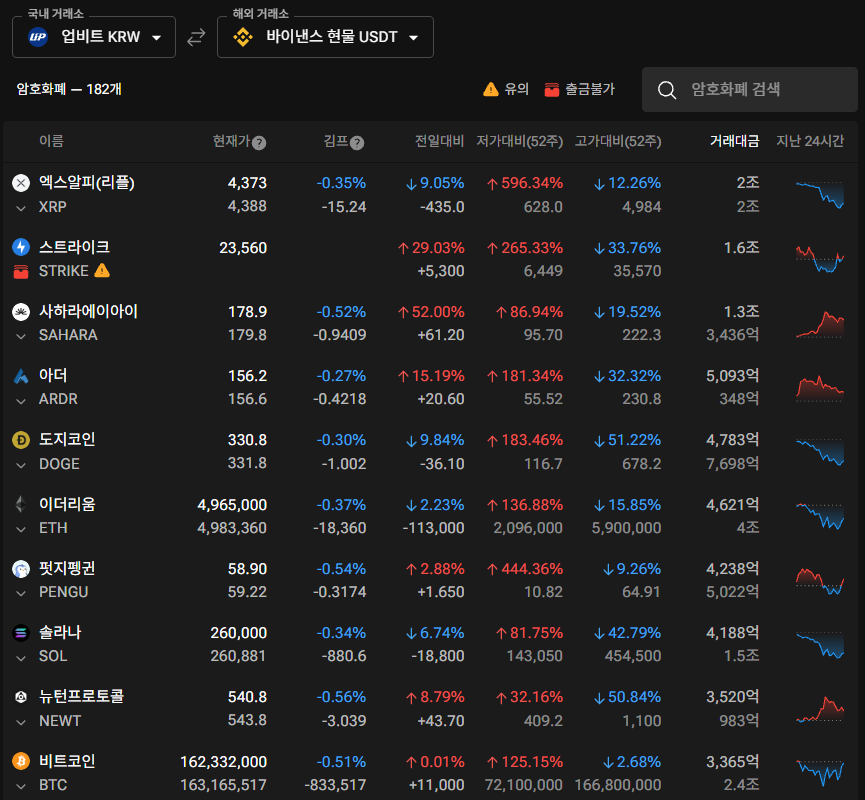The height and width of the screenshot is (800, 865).
Task: Click the Ethereum diamond logo icon
Action: tap(21, 504)
